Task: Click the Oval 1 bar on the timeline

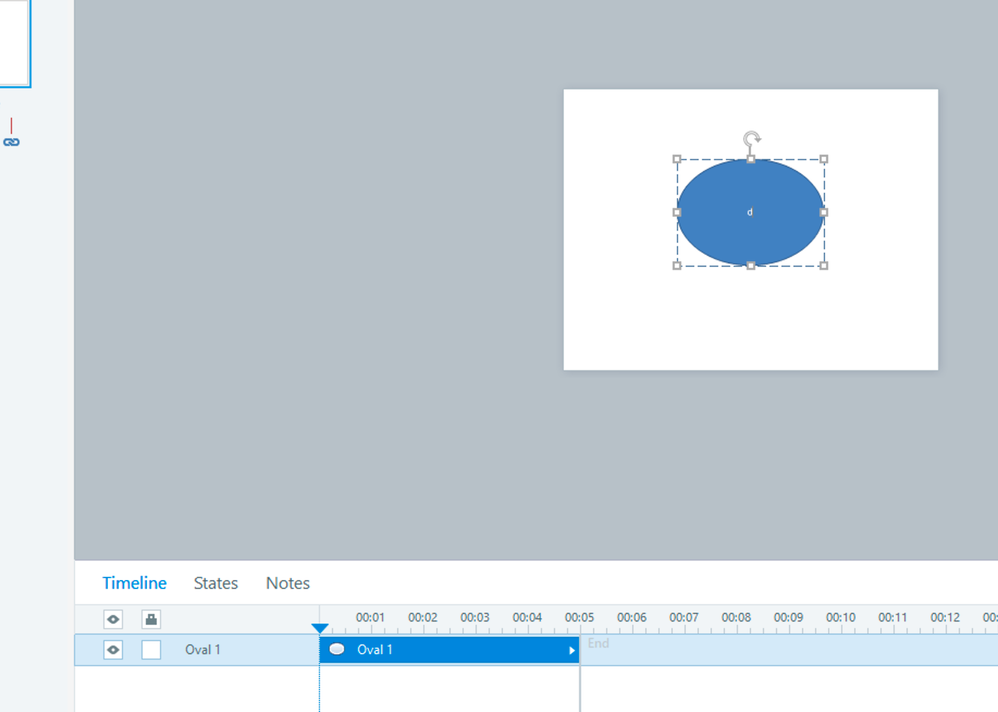Action: (449, 650)
